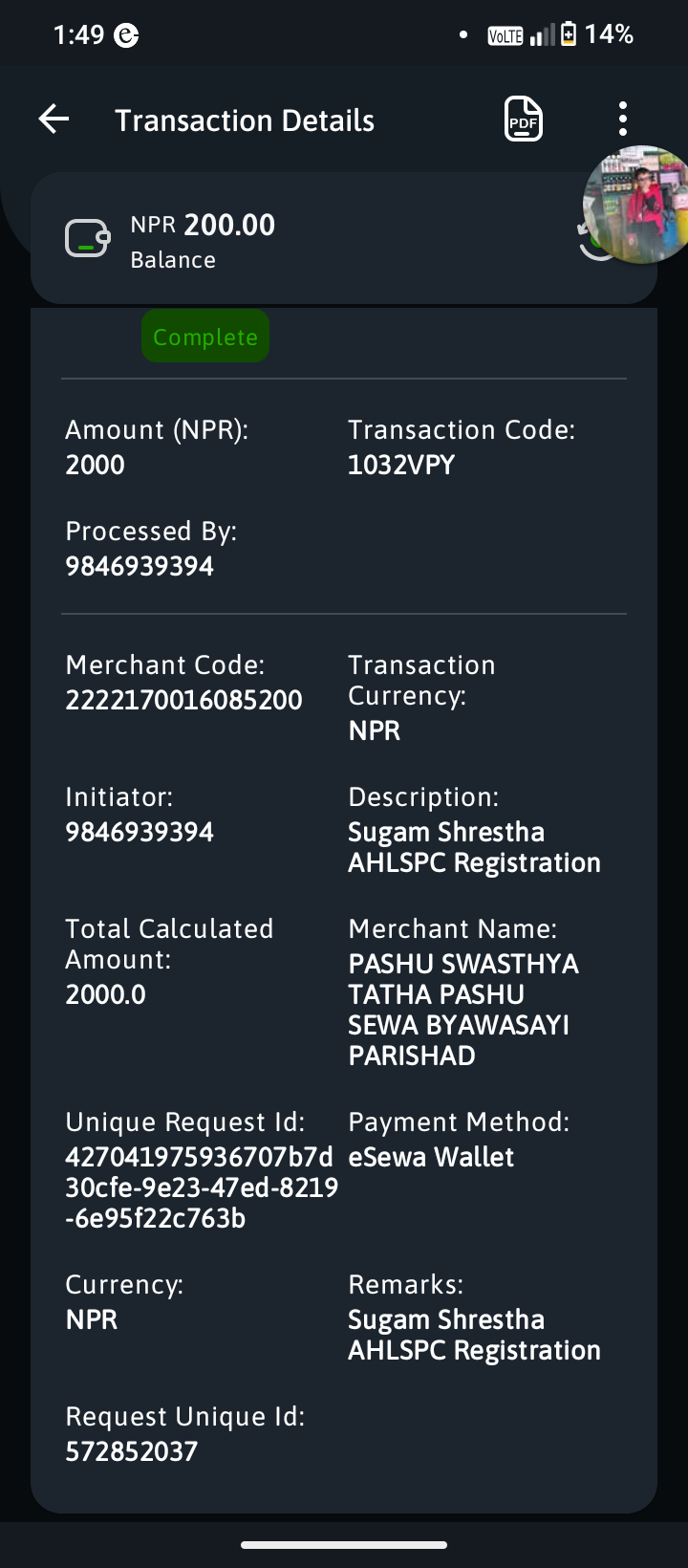Tap the Unique Request Id value

pos(202,1187)
